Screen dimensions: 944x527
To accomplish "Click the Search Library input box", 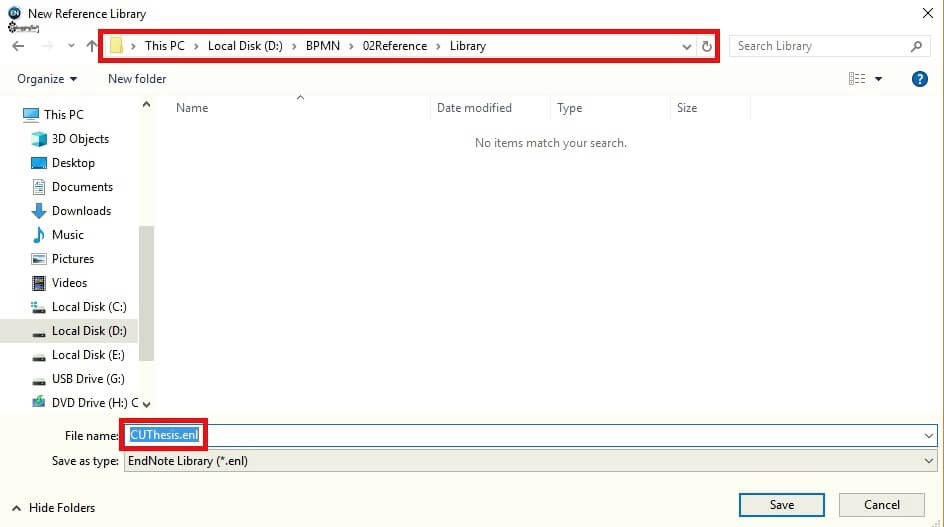I will pos(820,46).
